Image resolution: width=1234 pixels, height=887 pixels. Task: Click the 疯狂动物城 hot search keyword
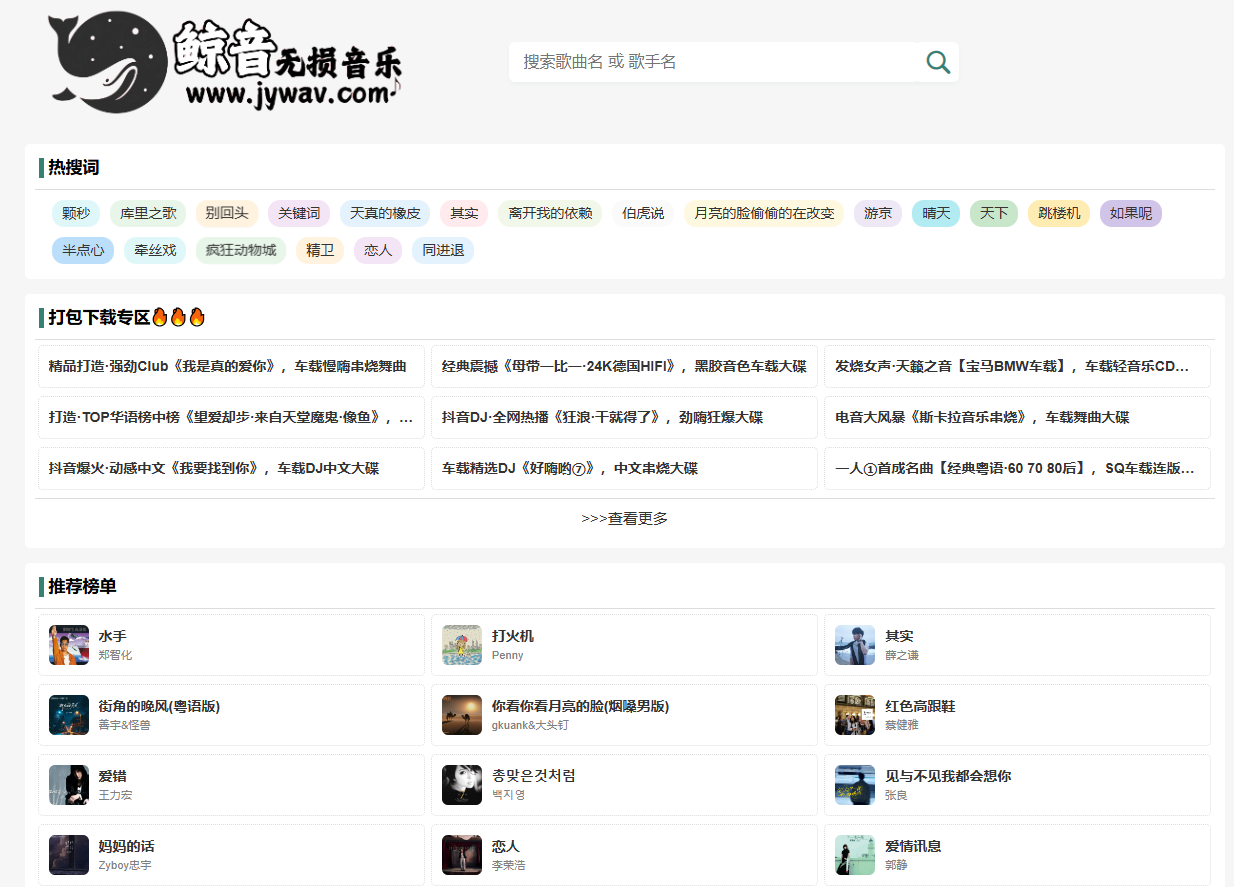coord(240,250)
